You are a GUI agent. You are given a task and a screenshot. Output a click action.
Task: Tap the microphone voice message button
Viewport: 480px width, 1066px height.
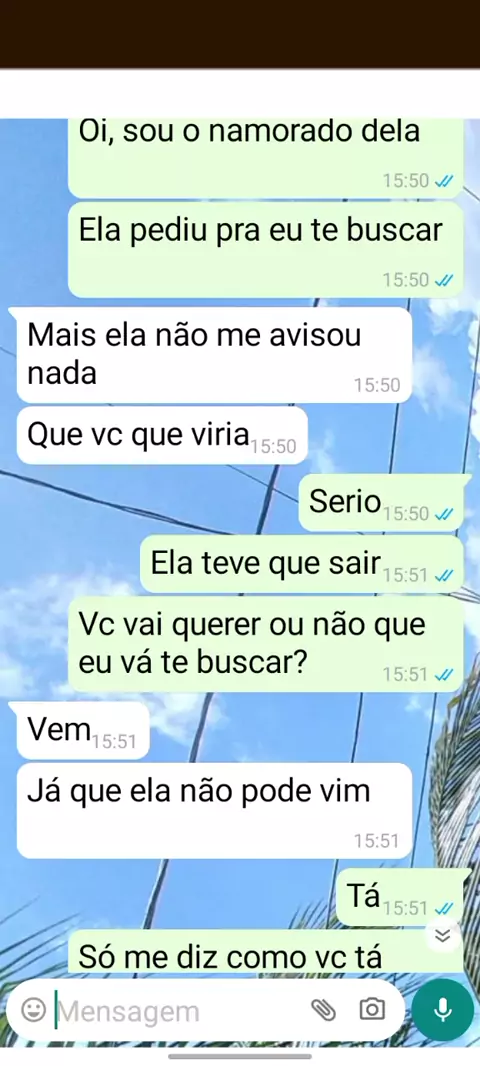443,1010
